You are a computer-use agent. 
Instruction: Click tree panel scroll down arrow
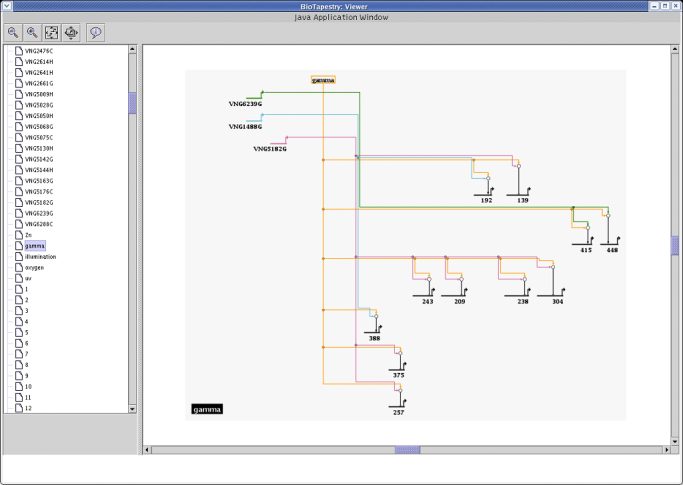[x=133, y=409]
